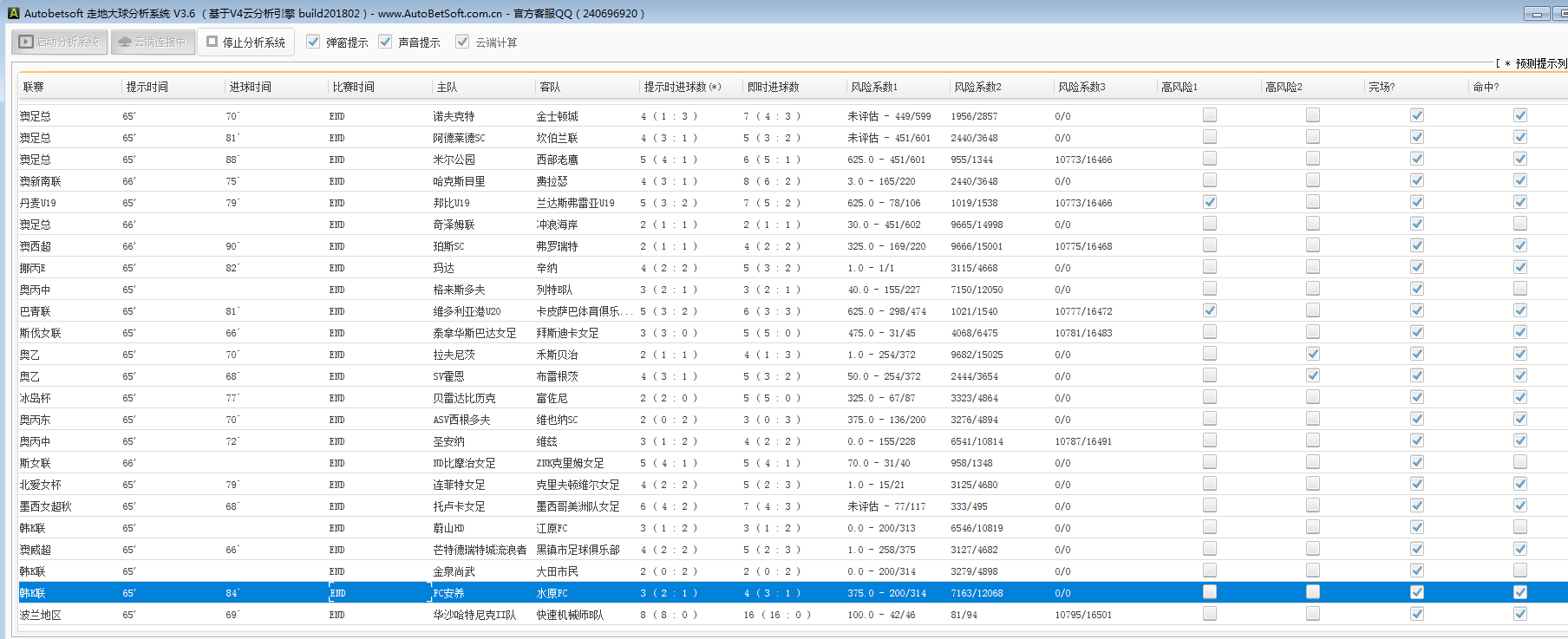The height and width of the screenshot is (639, 1568).
Task: Click the 提示时间 column header
Action: click(147, 87)
